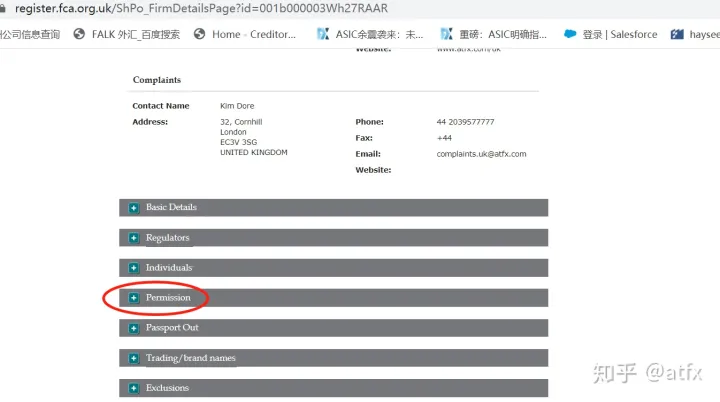
Task: Click the Trading/brand names plus icon
Action: pyautogui.click(x=133, y=358)
